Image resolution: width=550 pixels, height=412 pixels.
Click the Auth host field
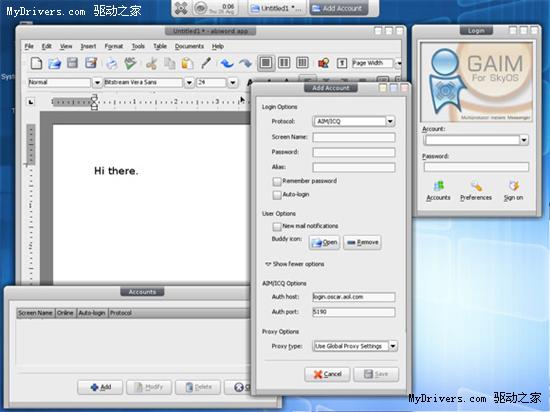point(354,297)
